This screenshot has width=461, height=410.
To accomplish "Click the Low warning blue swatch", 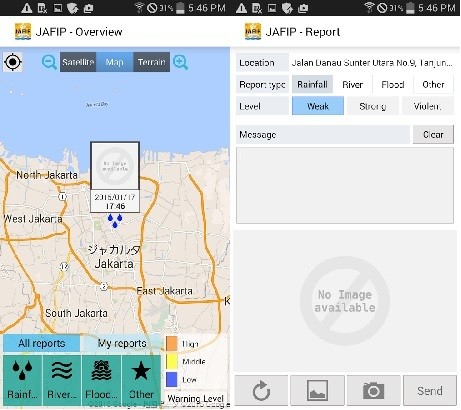I will pos(172,380).
